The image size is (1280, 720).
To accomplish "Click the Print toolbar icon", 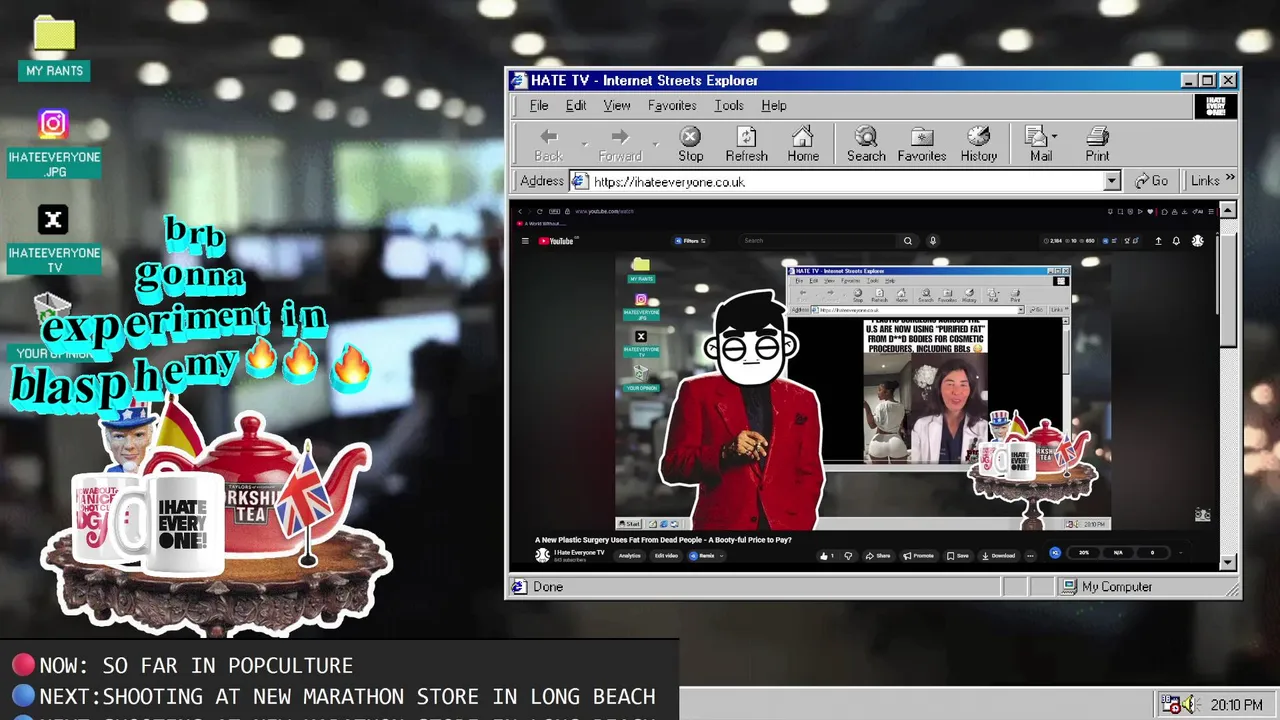I will pos(1097,136).
